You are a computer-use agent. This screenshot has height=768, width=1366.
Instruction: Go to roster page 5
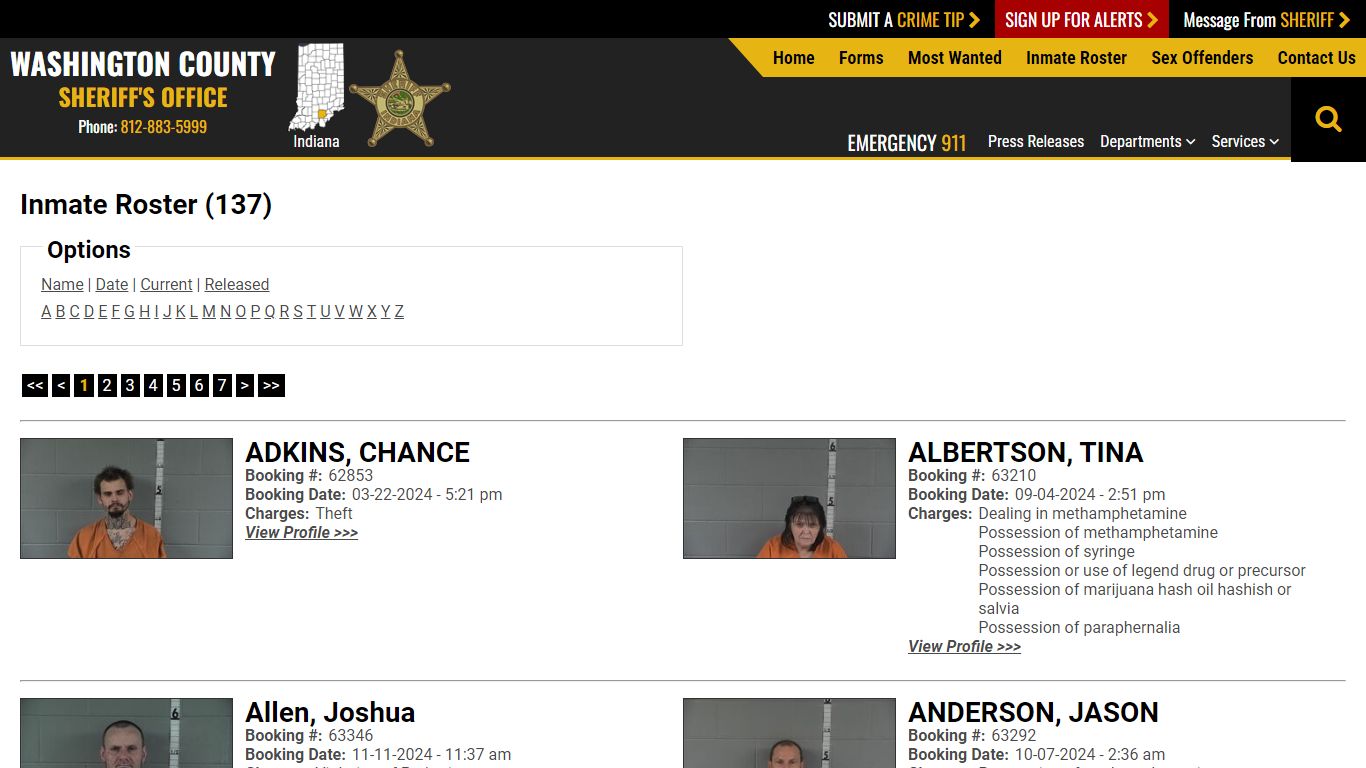coord(176,385)
